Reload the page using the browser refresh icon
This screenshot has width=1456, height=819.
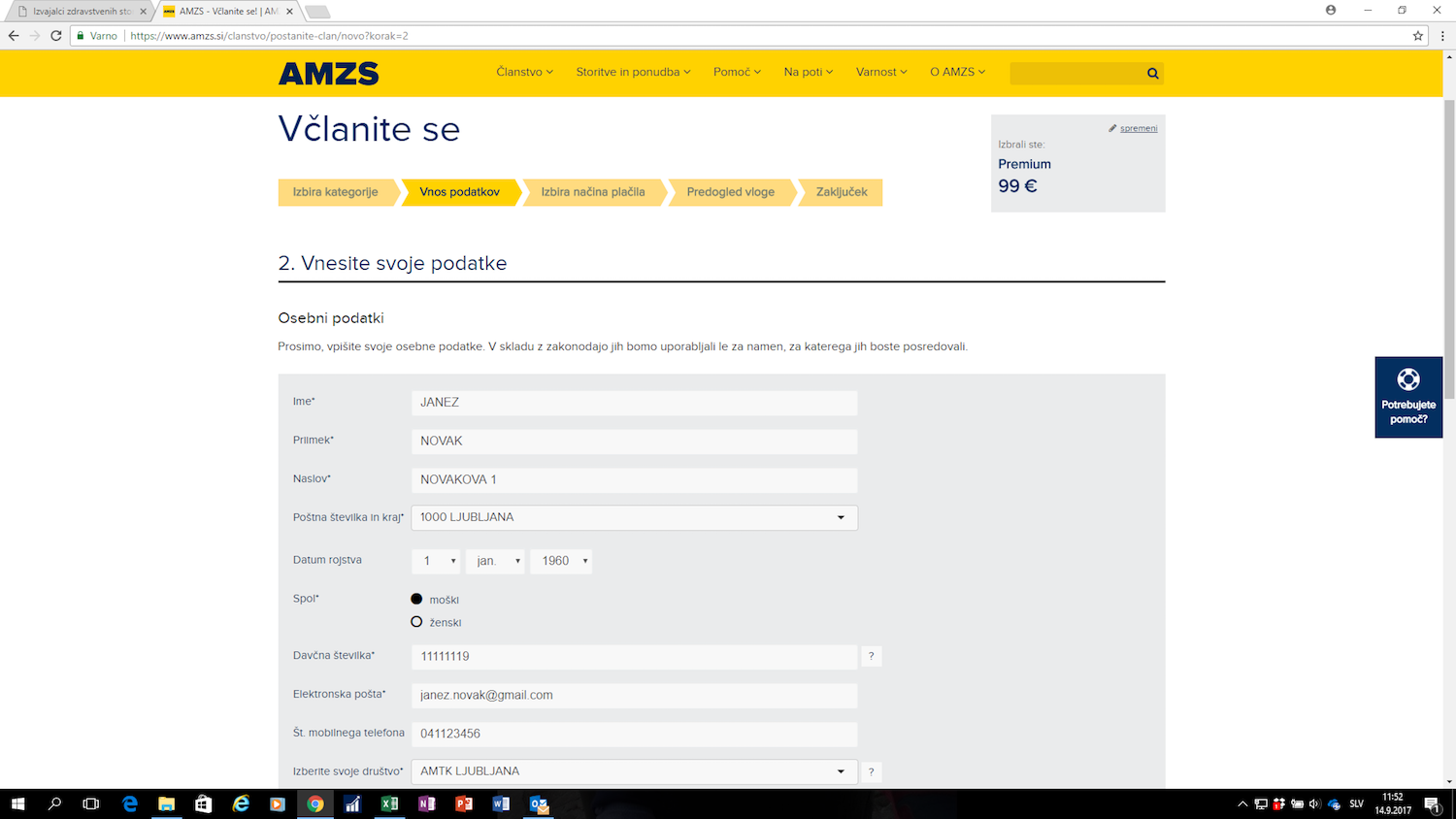pos(56,36)
